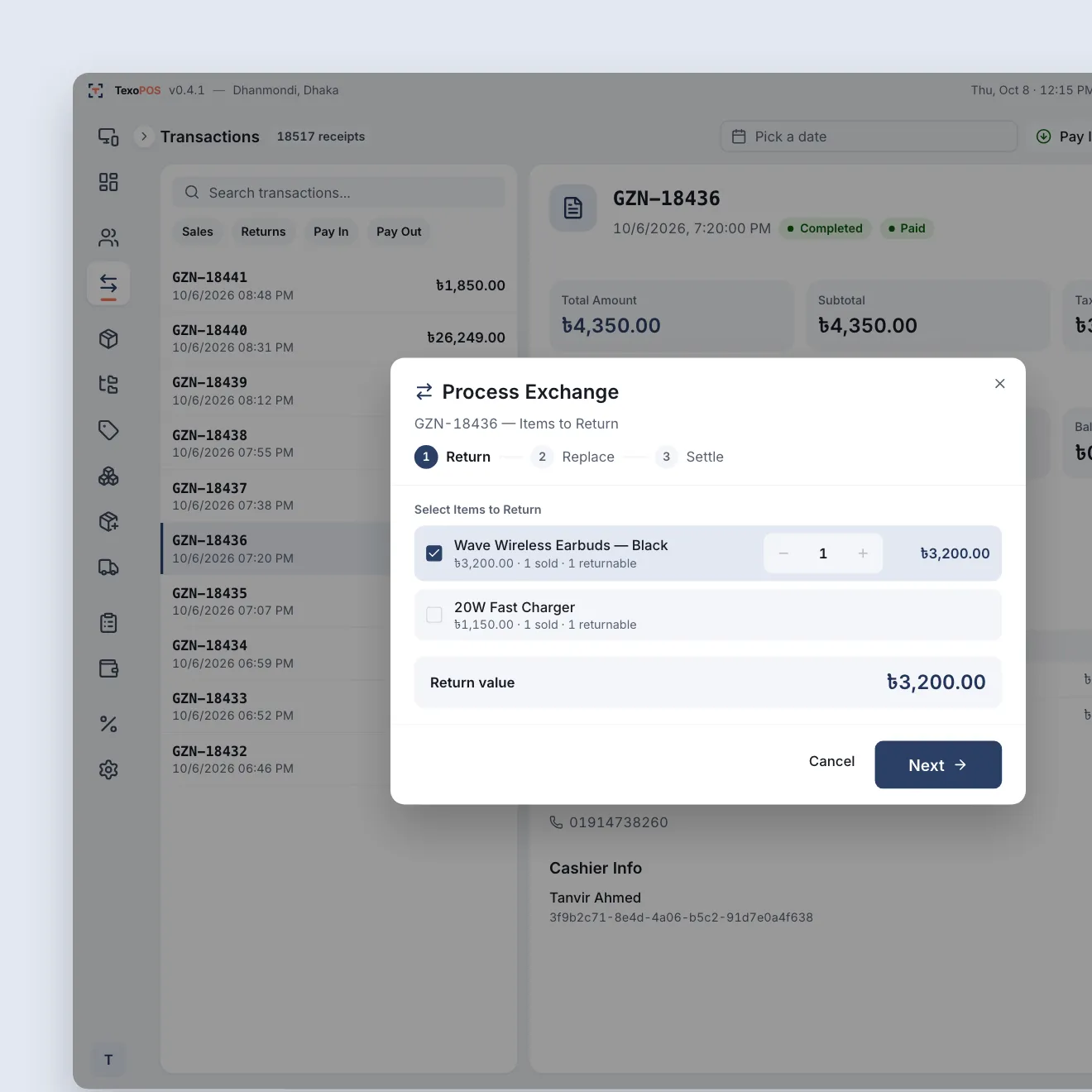The image size is (1092, 1092).
Task: Click the receipt document icon for GZN-18436
Action: point(573,208)
